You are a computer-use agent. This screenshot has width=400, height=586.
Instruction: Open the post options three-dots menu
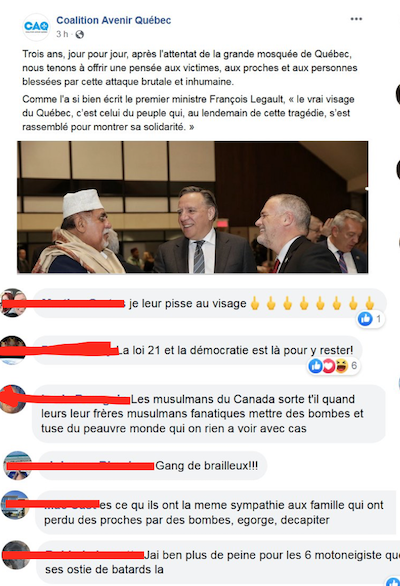[x=356, y=19]
